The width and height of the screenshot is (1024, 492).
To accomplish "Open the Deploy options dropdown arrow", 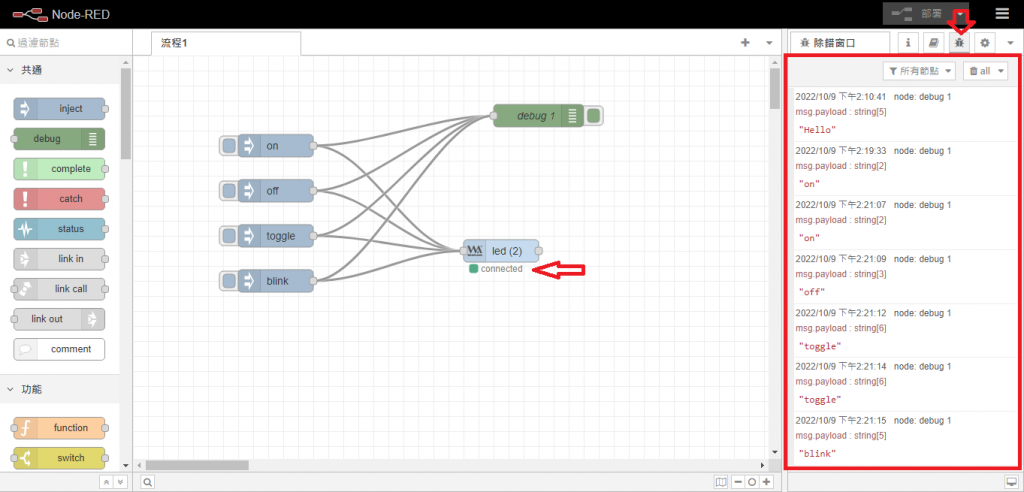I will coord(960,14).
